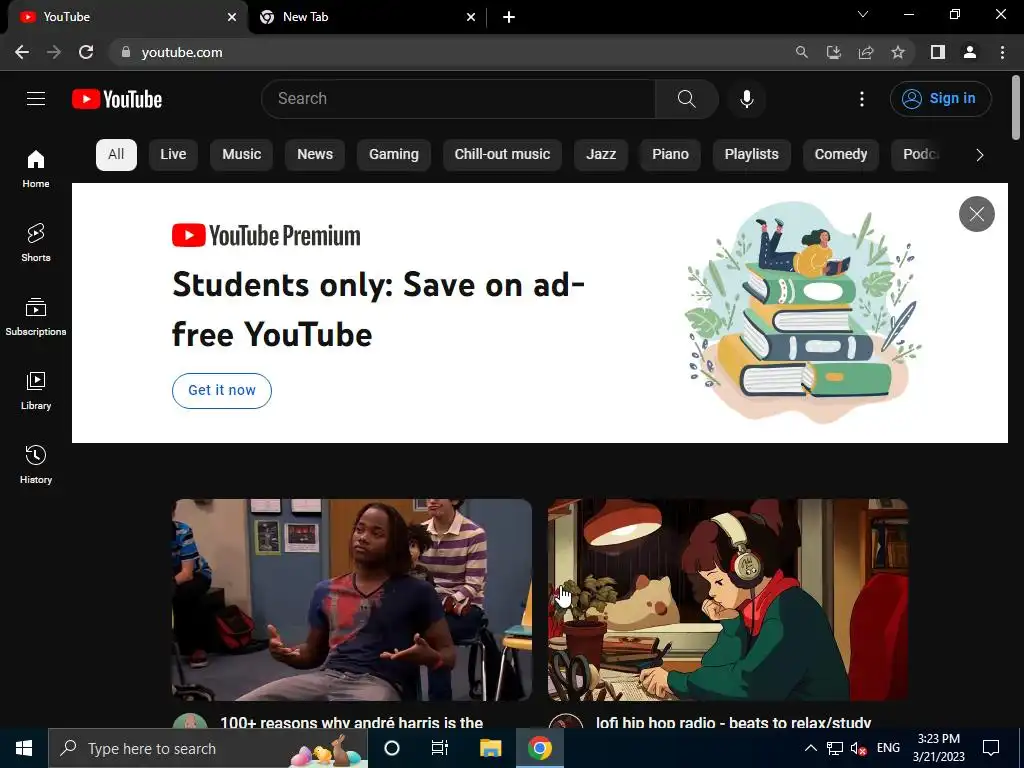Click the Chrome icon on the taskbar
This screenshot has width=1024, height=768.
(539, 748)
